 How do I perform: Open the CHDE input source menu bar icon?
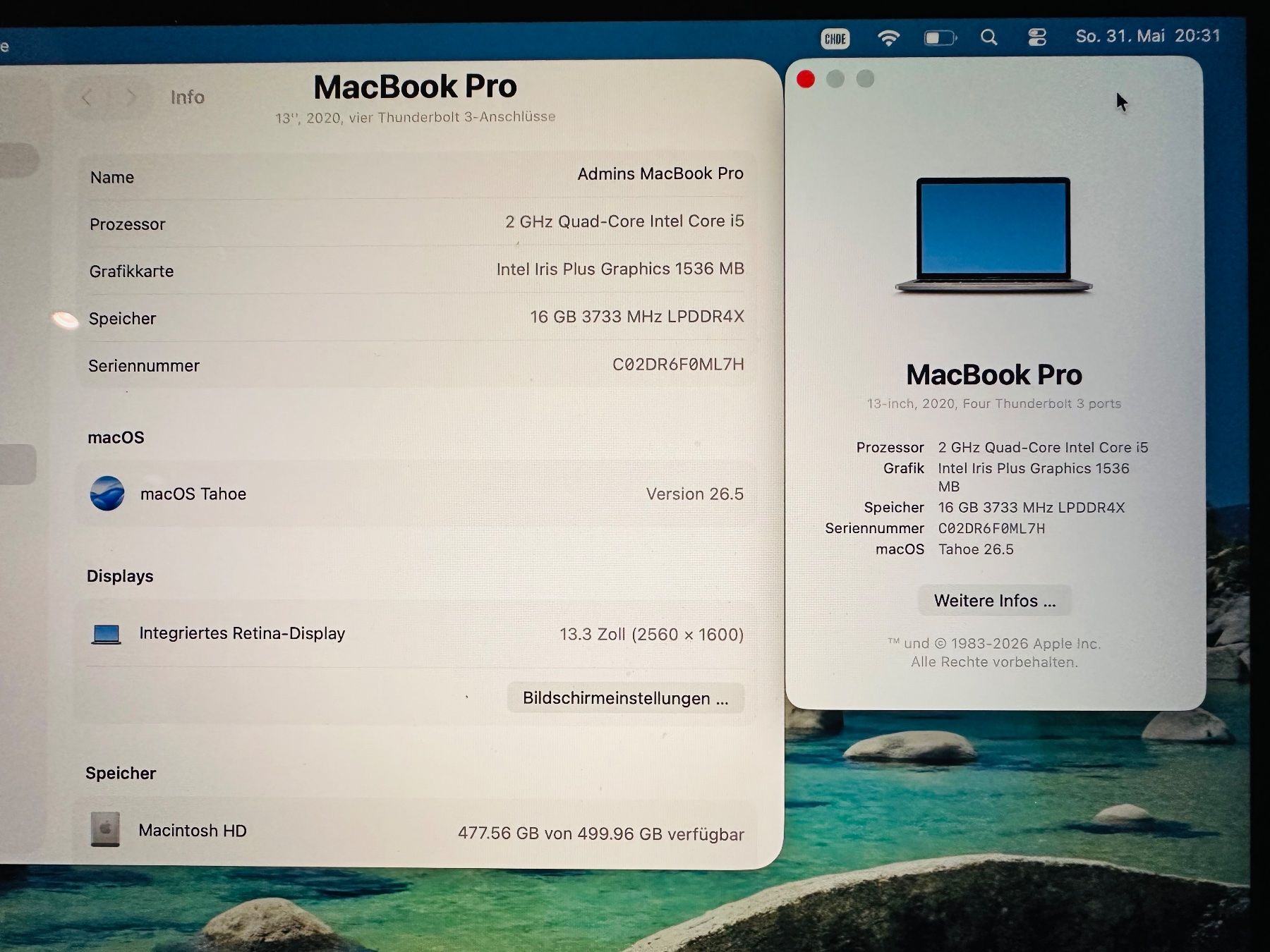[835, 39]
